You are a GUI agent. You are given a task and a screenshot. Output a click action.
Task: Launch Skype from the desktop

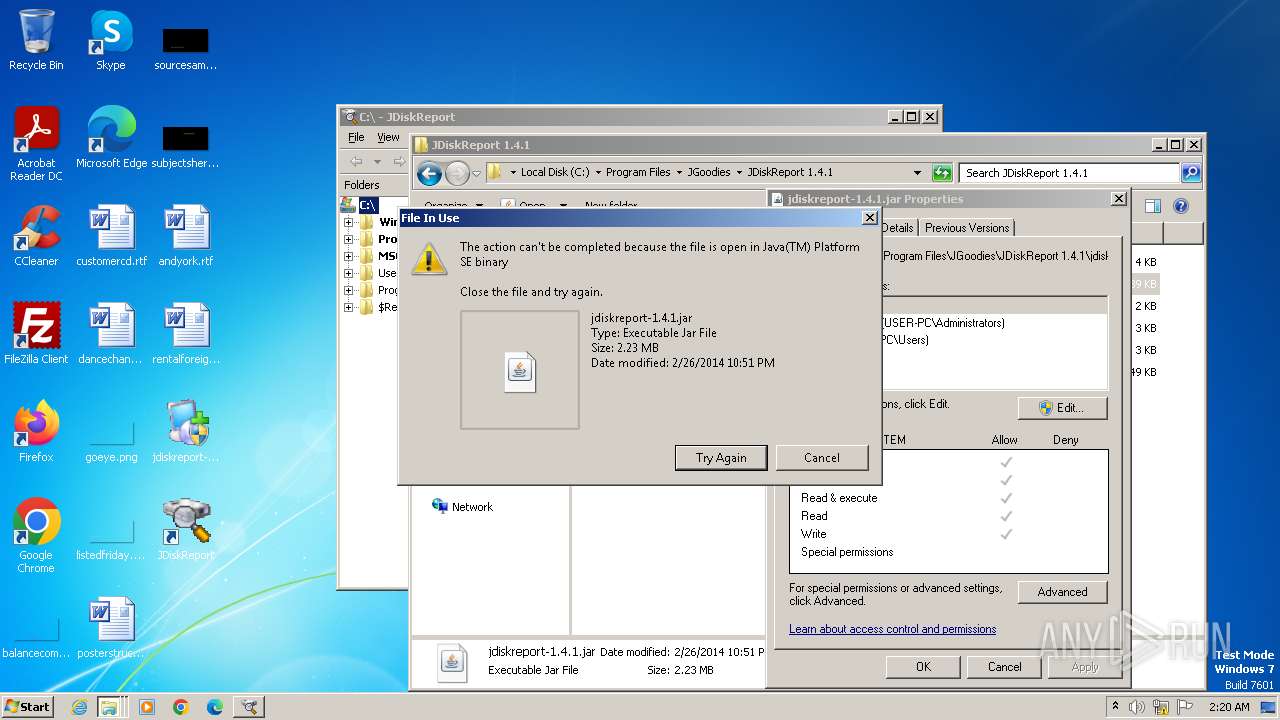pos(110,40)
